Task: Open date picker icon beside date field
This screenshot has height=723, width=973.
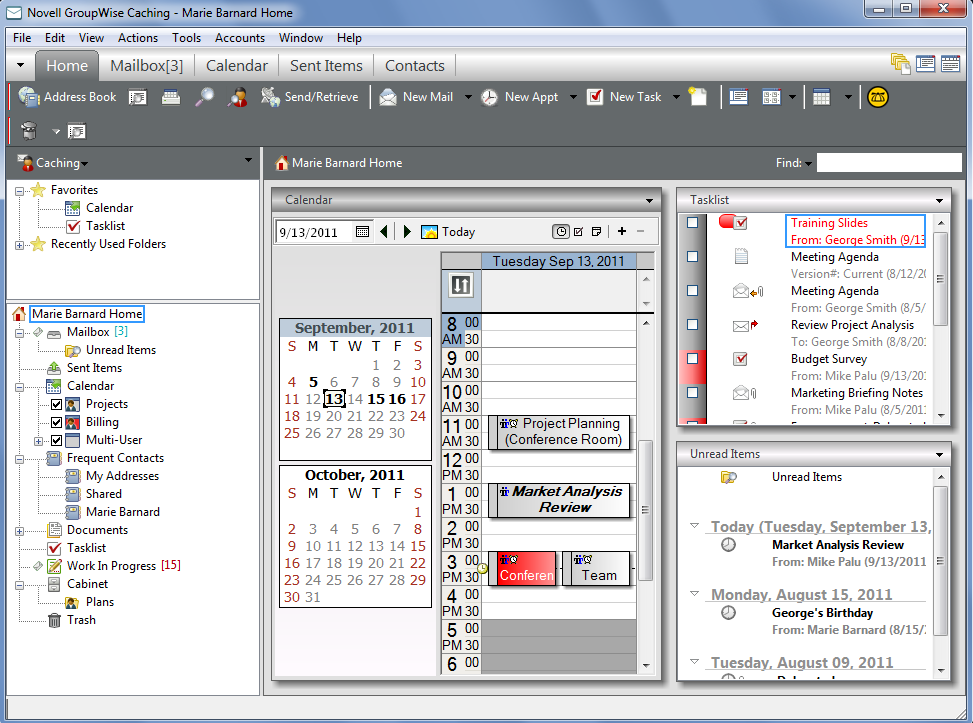Action: point(362,232)
